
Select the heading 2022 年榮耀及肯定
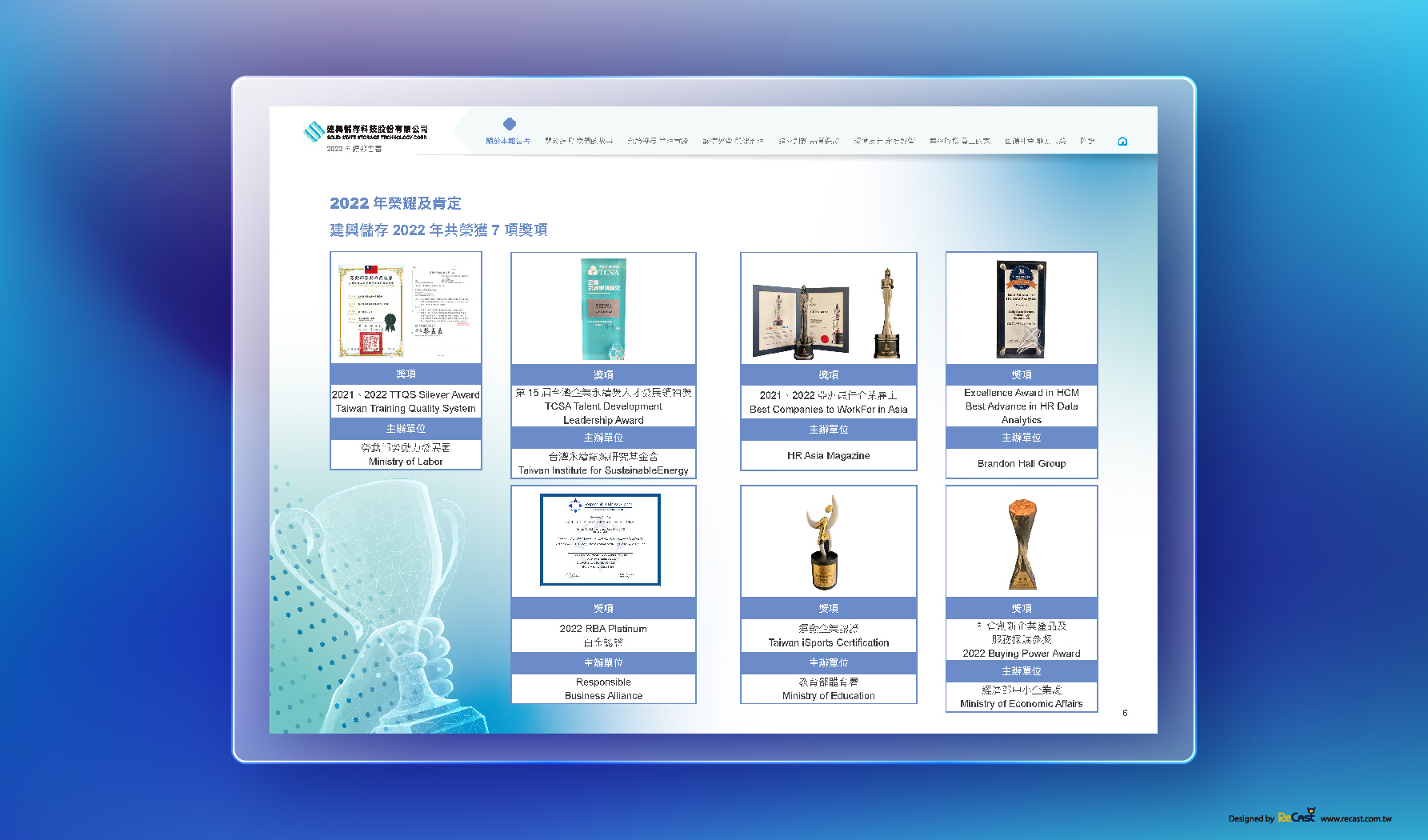click(x=395, y=203)
